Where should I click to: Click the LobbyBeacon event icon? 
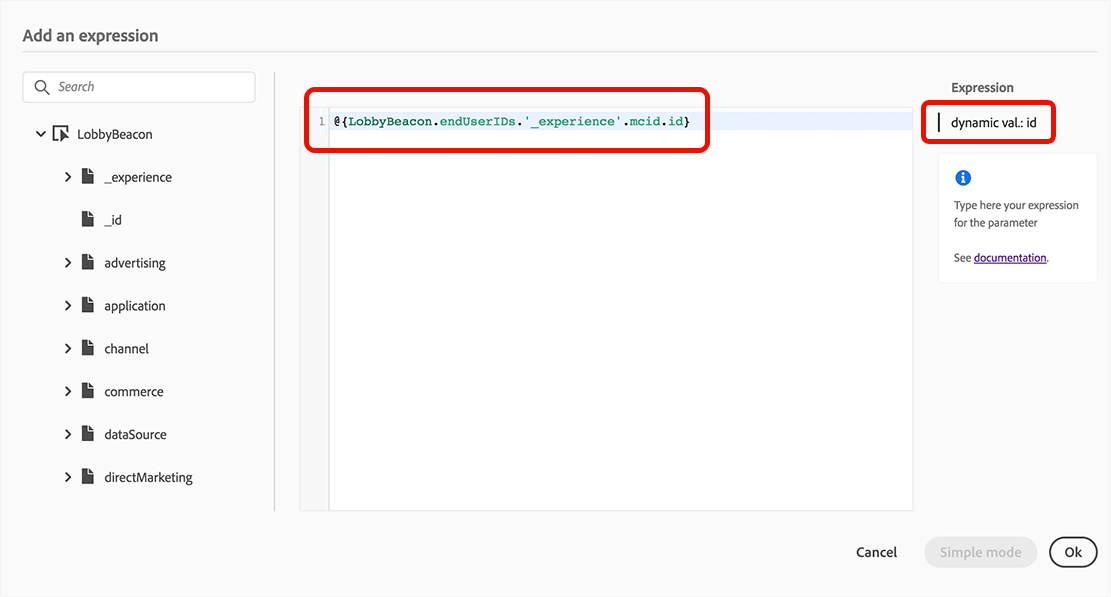point(61,134)
